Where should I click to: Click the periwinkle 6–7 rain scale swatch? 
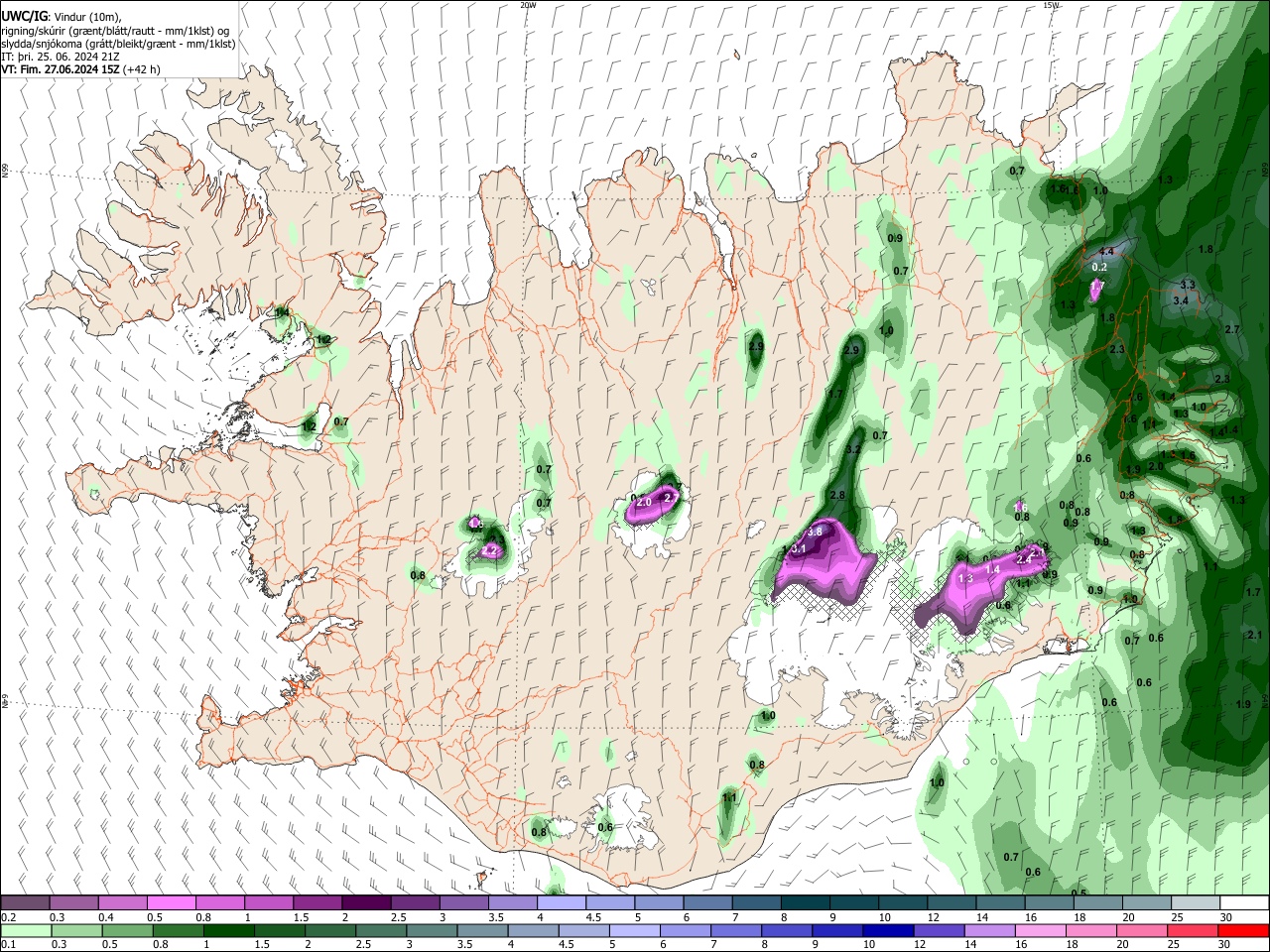686,930
